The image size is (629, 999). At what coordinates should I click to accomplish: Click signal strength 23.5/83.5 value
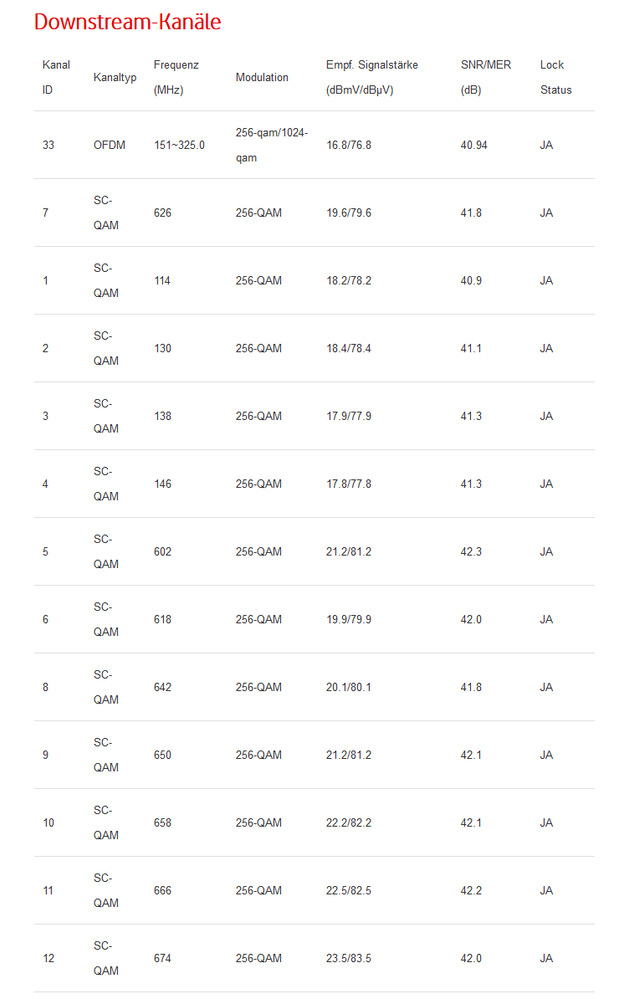pyautogui.click(x=349, y=959)
